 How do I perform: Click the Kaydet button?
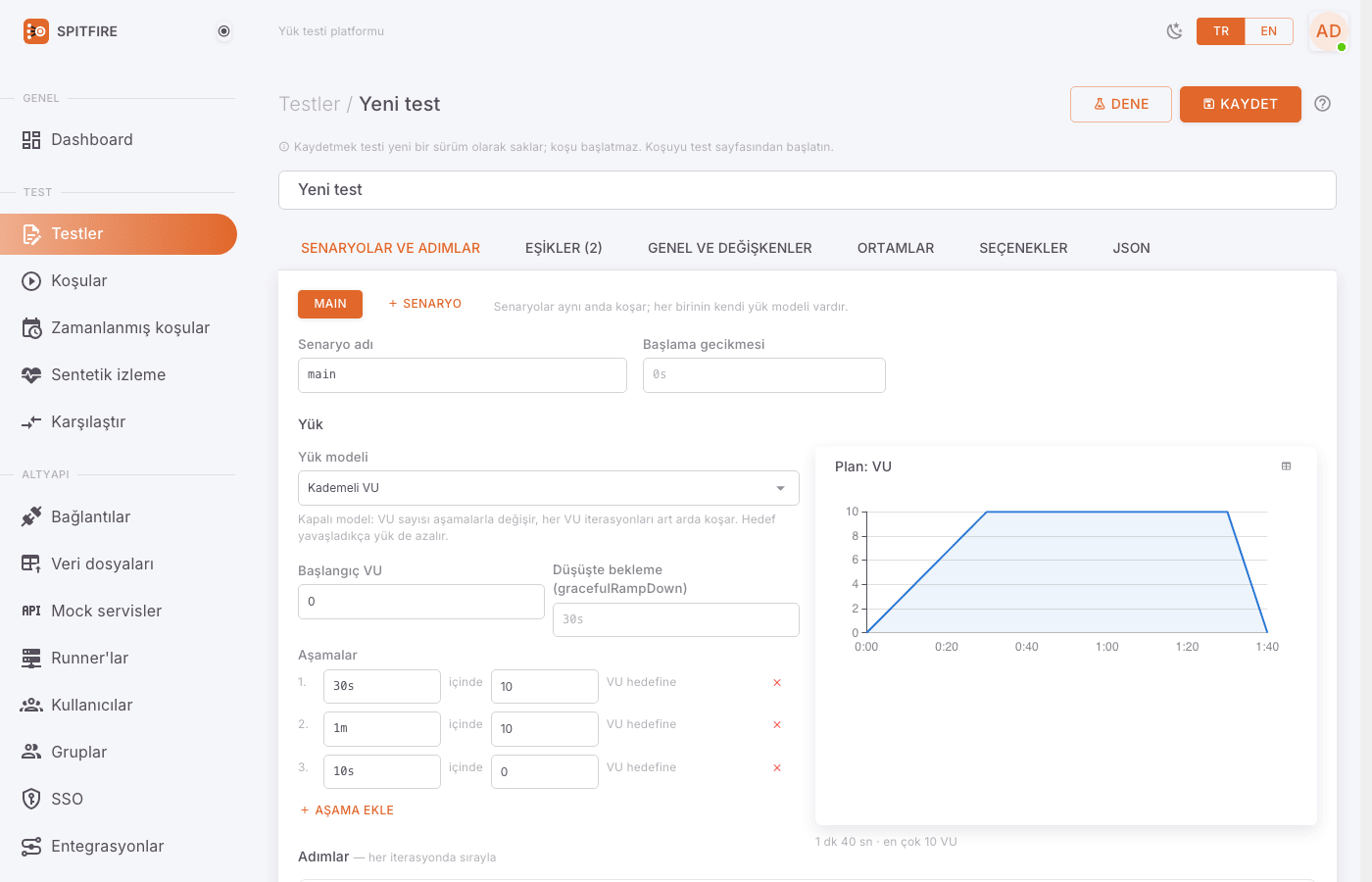click(1241, 105)
